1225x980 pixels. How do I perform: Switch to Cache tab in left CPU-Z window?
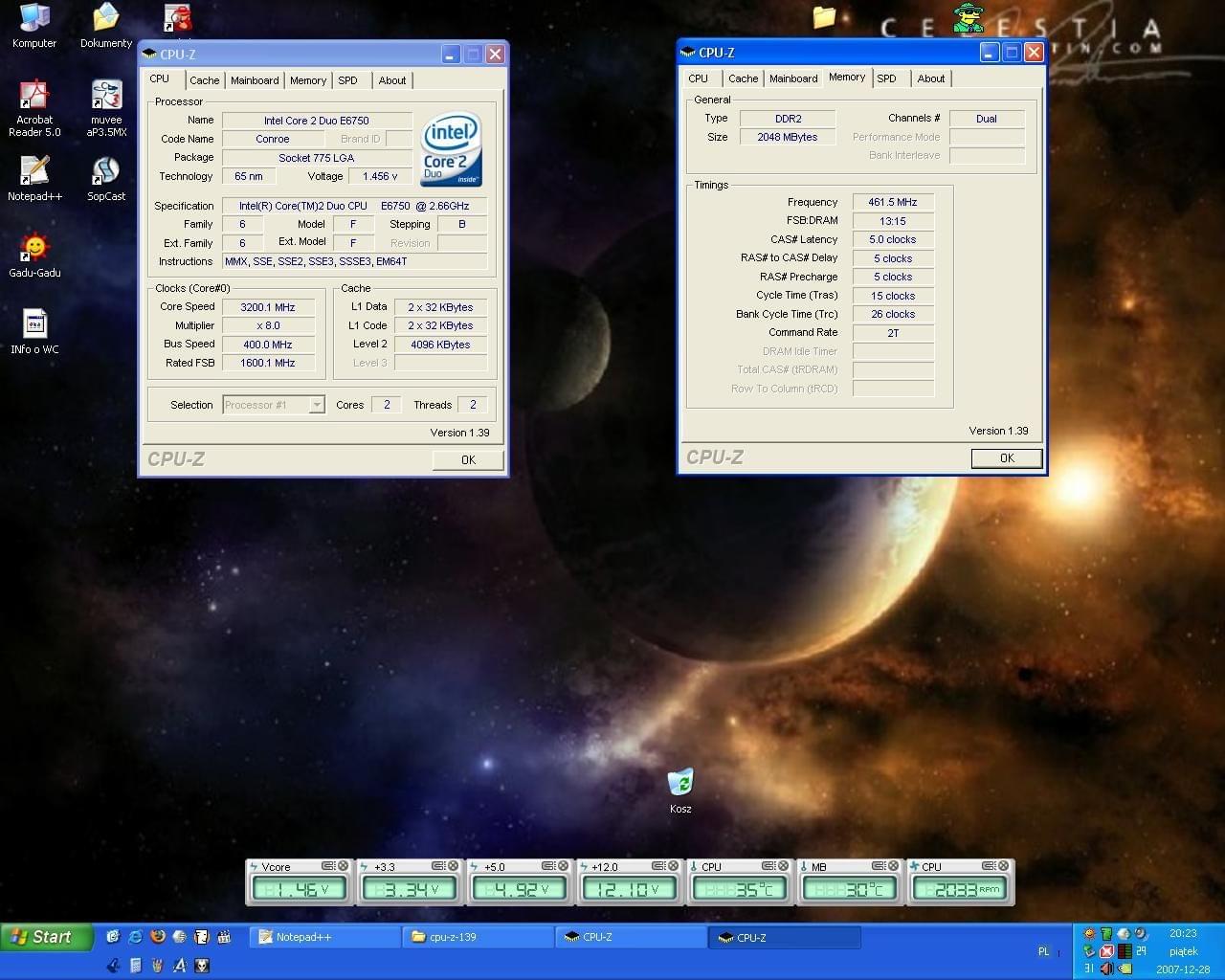[x=204, y=80]
